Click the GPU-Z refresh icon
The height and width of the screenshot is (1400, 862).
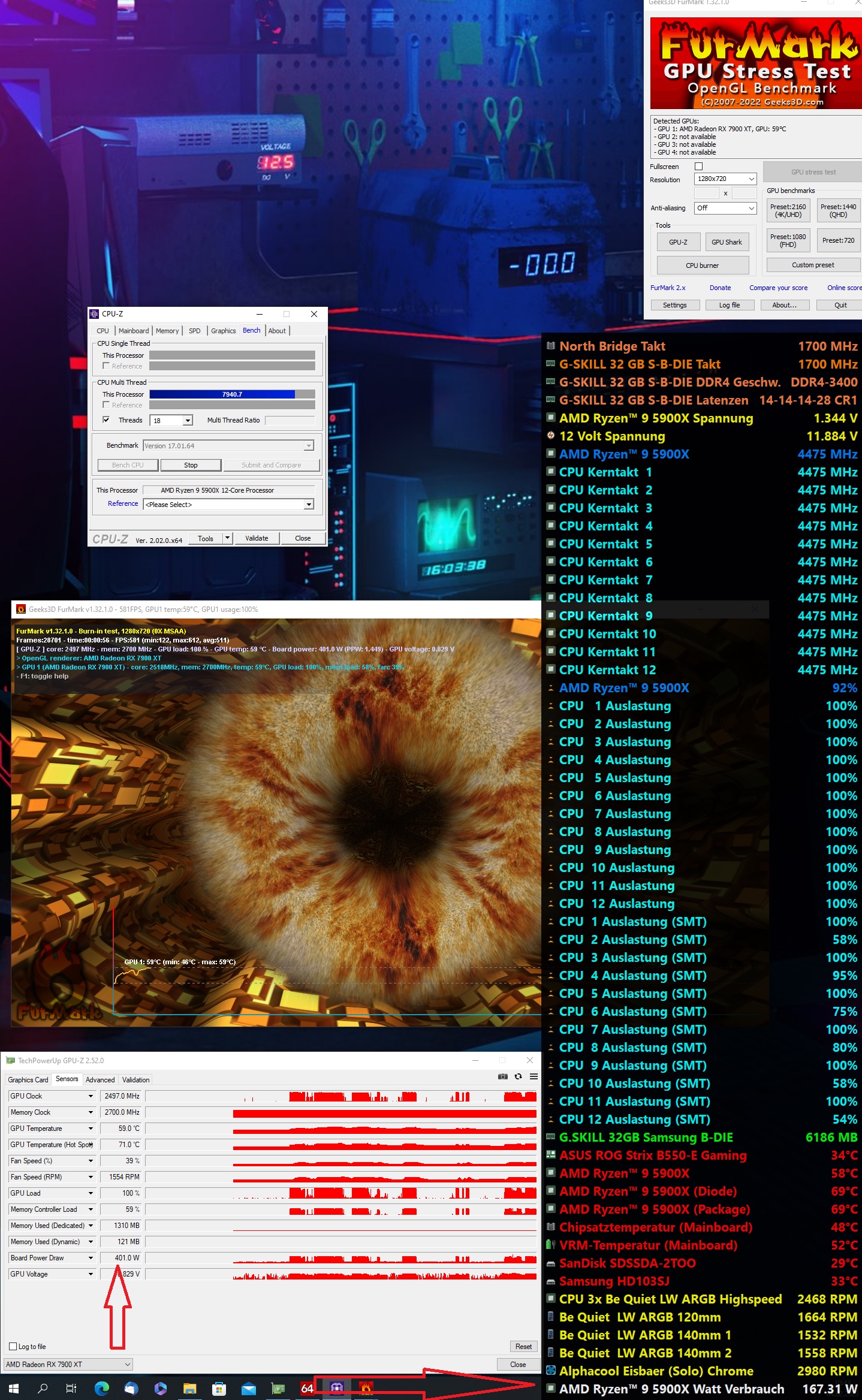[519, 1076]
